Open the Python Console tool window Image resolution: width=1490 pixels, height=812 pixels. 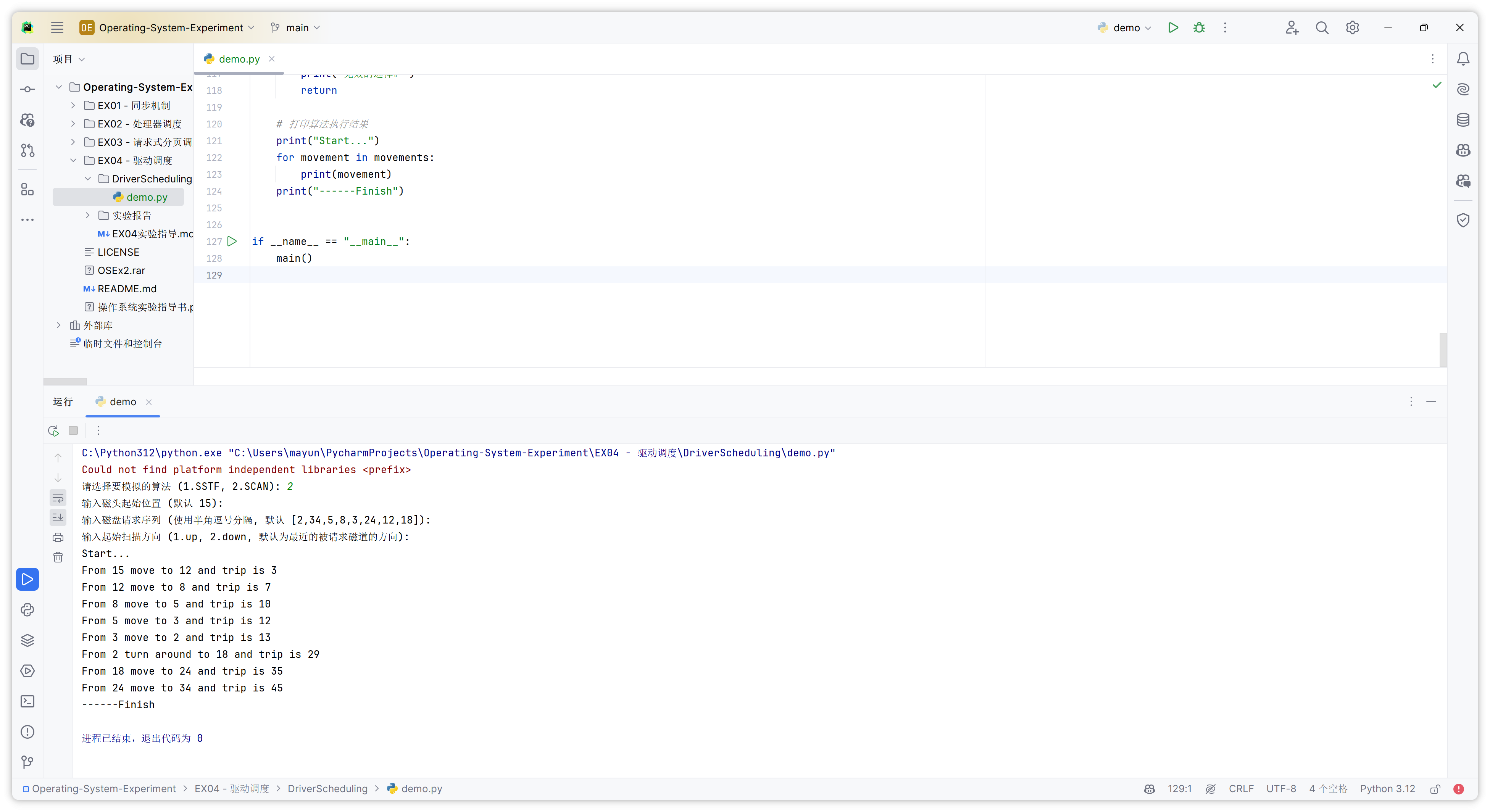point(27,610)
